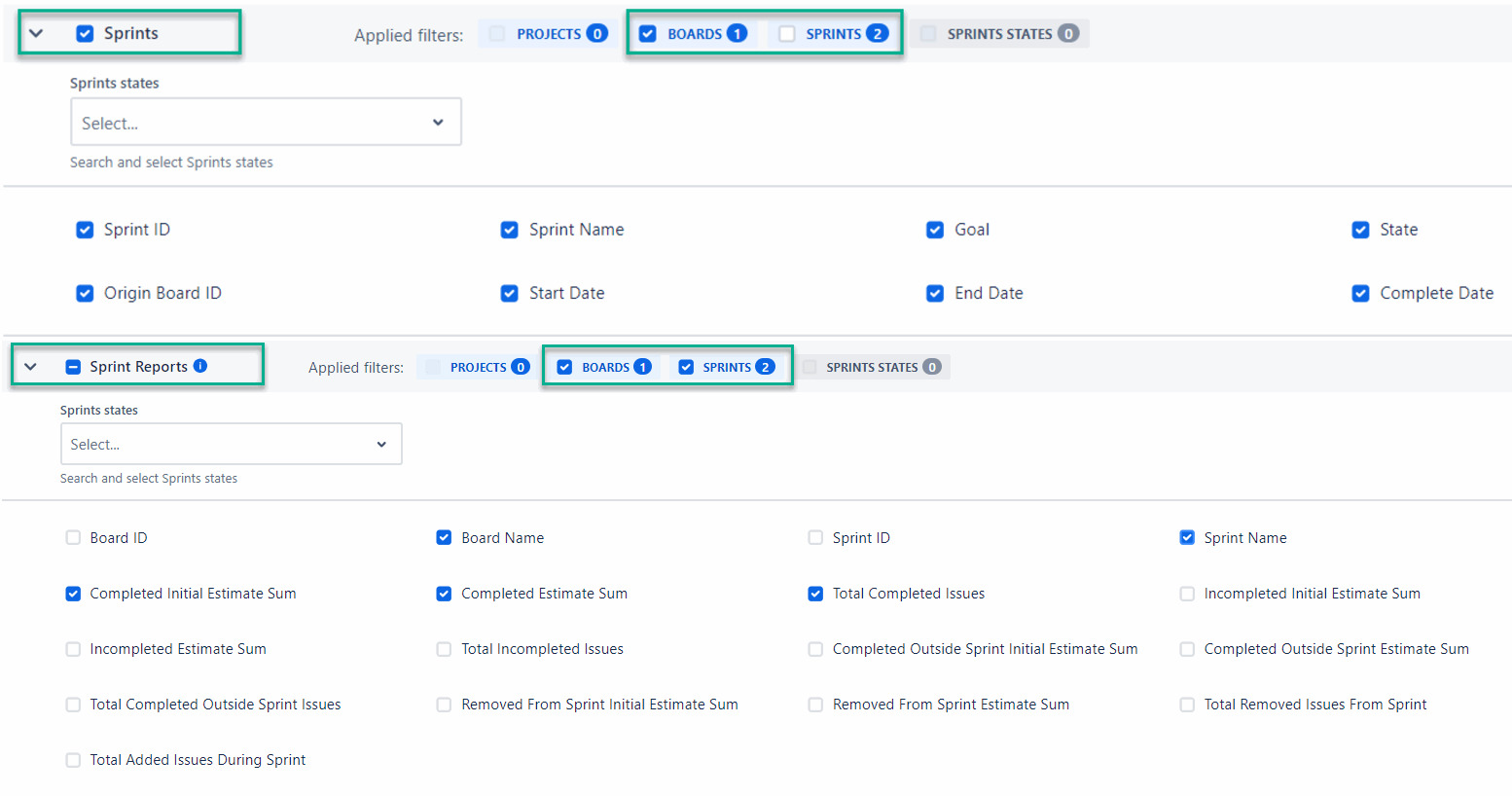
Task: Check Total Added Issues During Sprint
Action: (73, 760)
